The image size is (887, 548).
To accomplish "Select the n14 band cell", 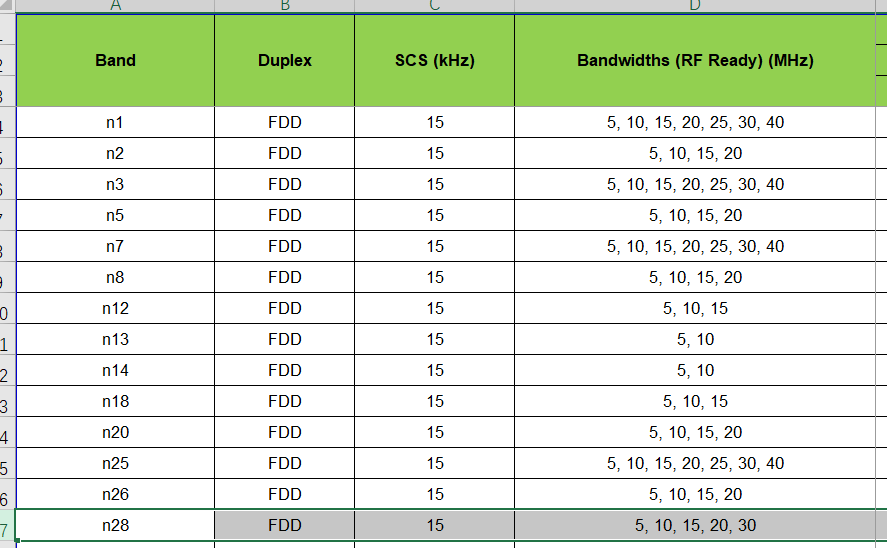I will (115, 371).
